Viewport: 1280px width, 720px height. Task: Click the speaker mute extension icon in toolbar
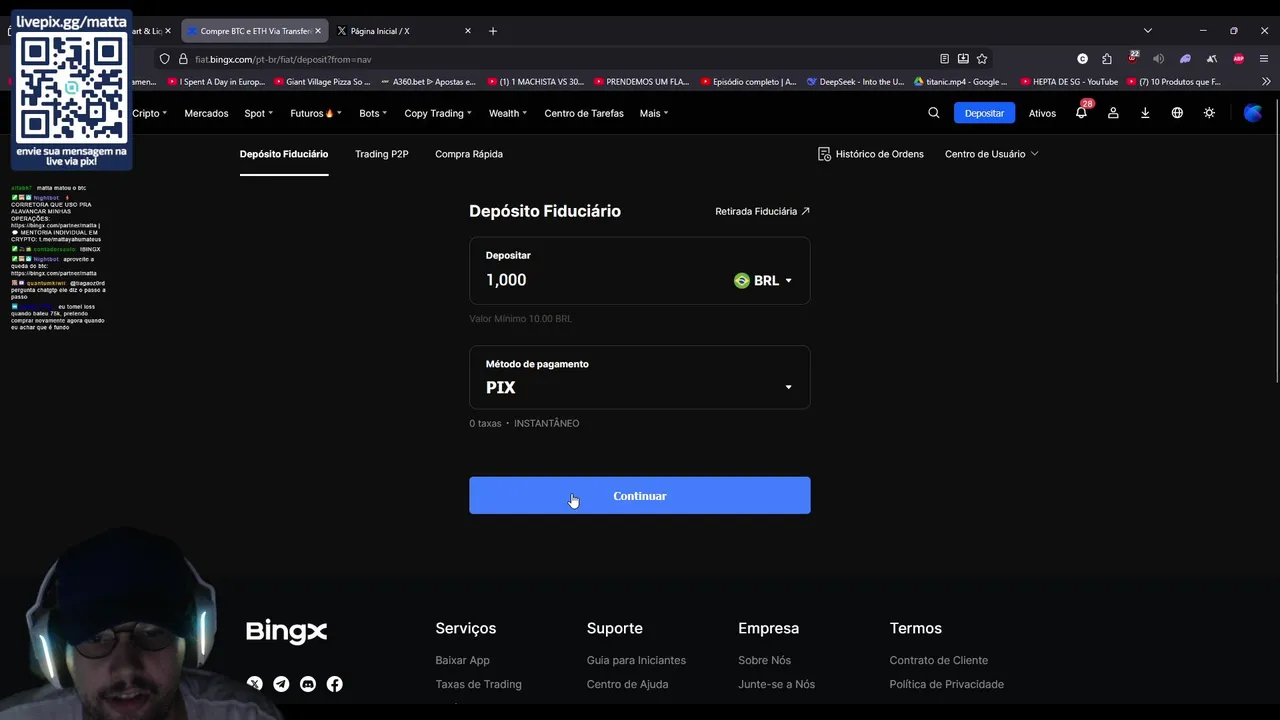(x=1159, y=59)
